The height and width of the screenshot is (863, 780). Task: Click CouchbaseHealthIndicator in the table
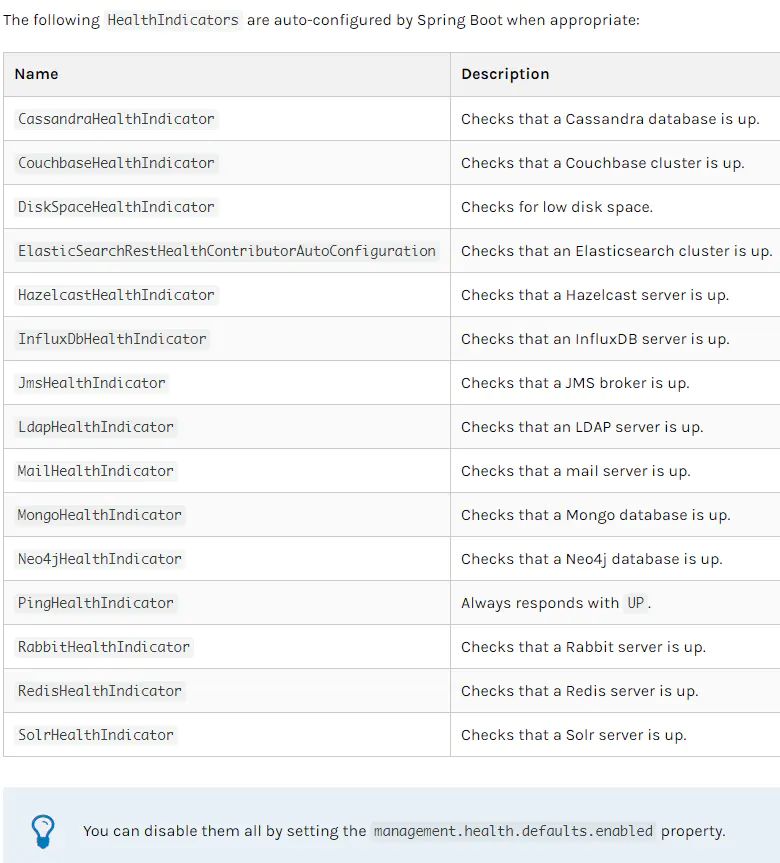[116, 163]
